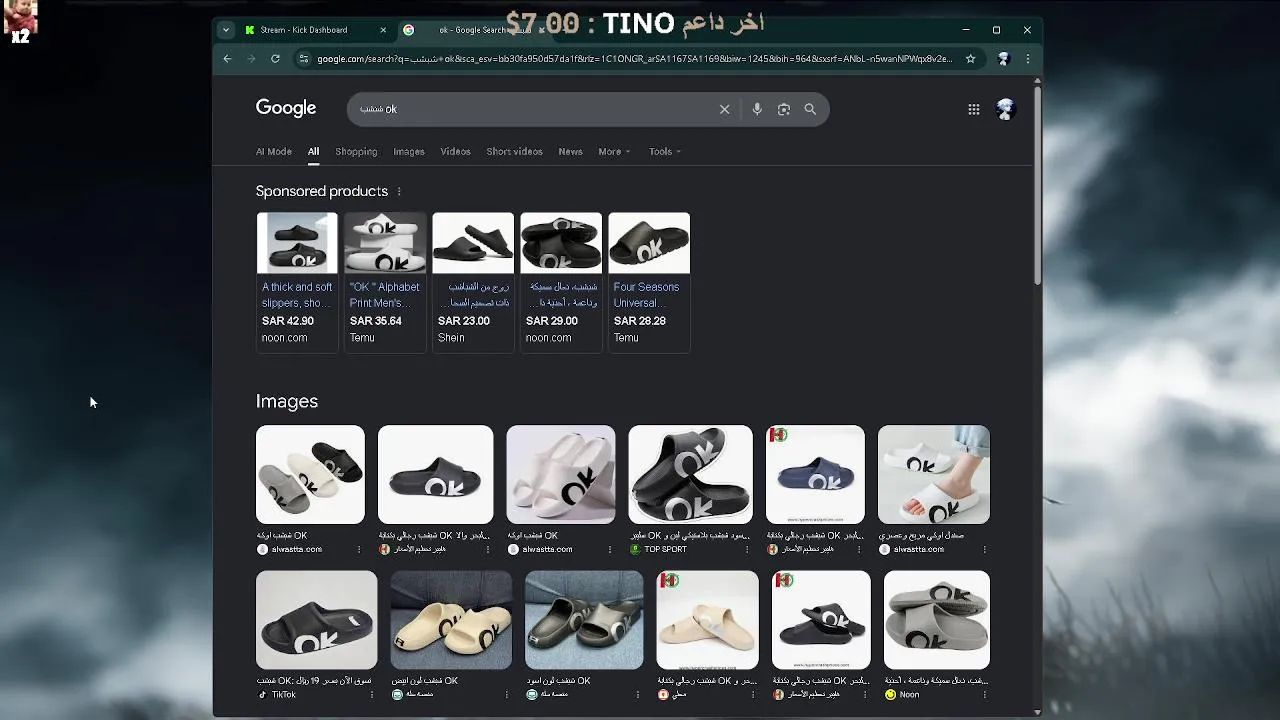
Task: Open image of three slippers from alwastta.com
Action: point(310,475)
